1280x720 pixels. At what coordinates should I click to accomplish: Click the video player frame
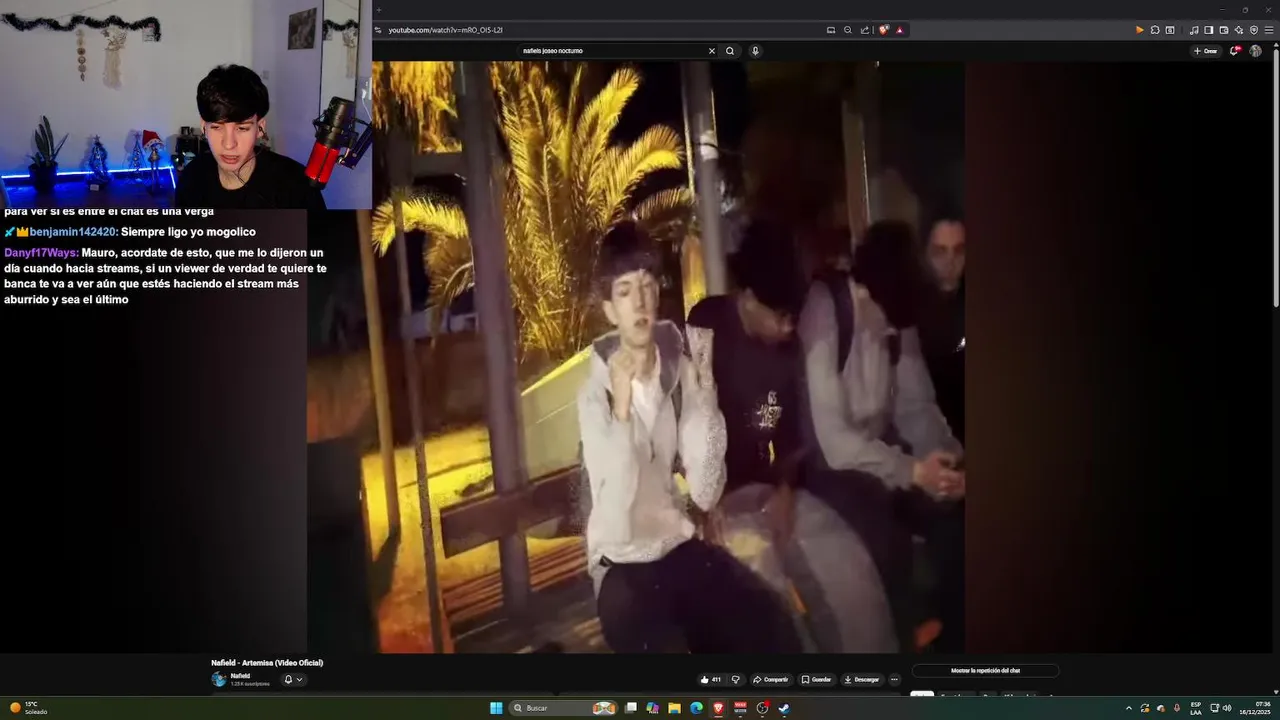click(x=636, y=357)
